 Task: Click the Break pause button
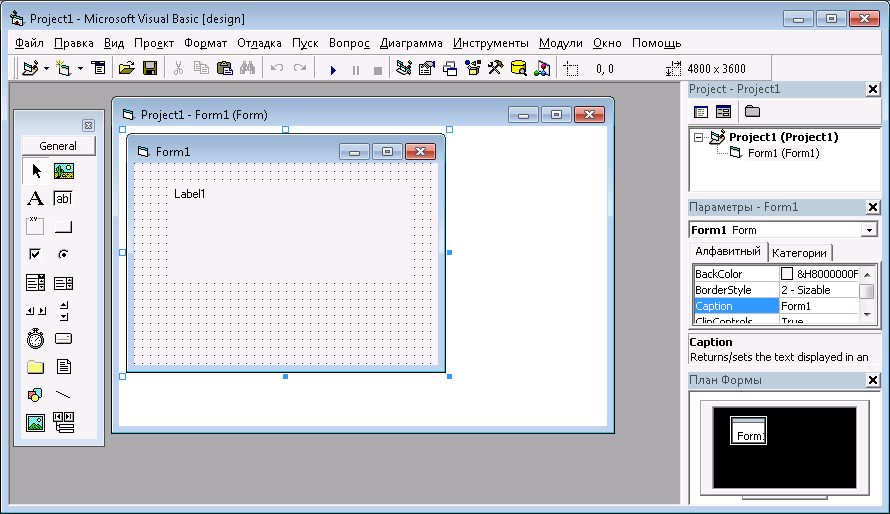356,70
